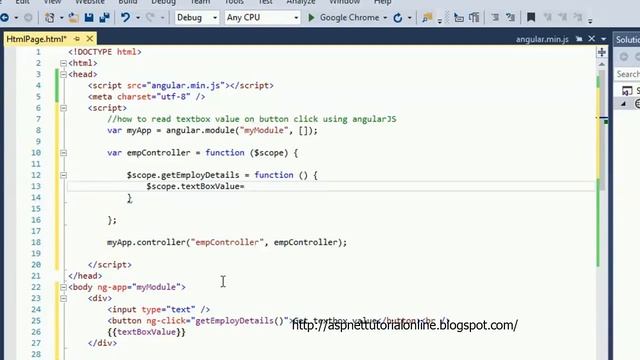This screenshot has width=640, height=360.
Task: Click the Comment Out selected lines icon
Action: point(495,18)
